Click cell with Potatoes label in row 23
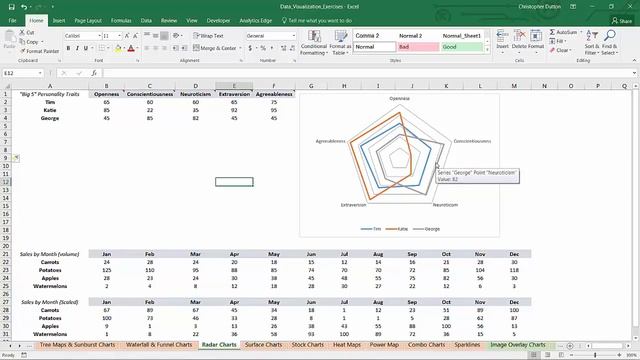The height and width of the screenshot is (360, 640). 50,270
